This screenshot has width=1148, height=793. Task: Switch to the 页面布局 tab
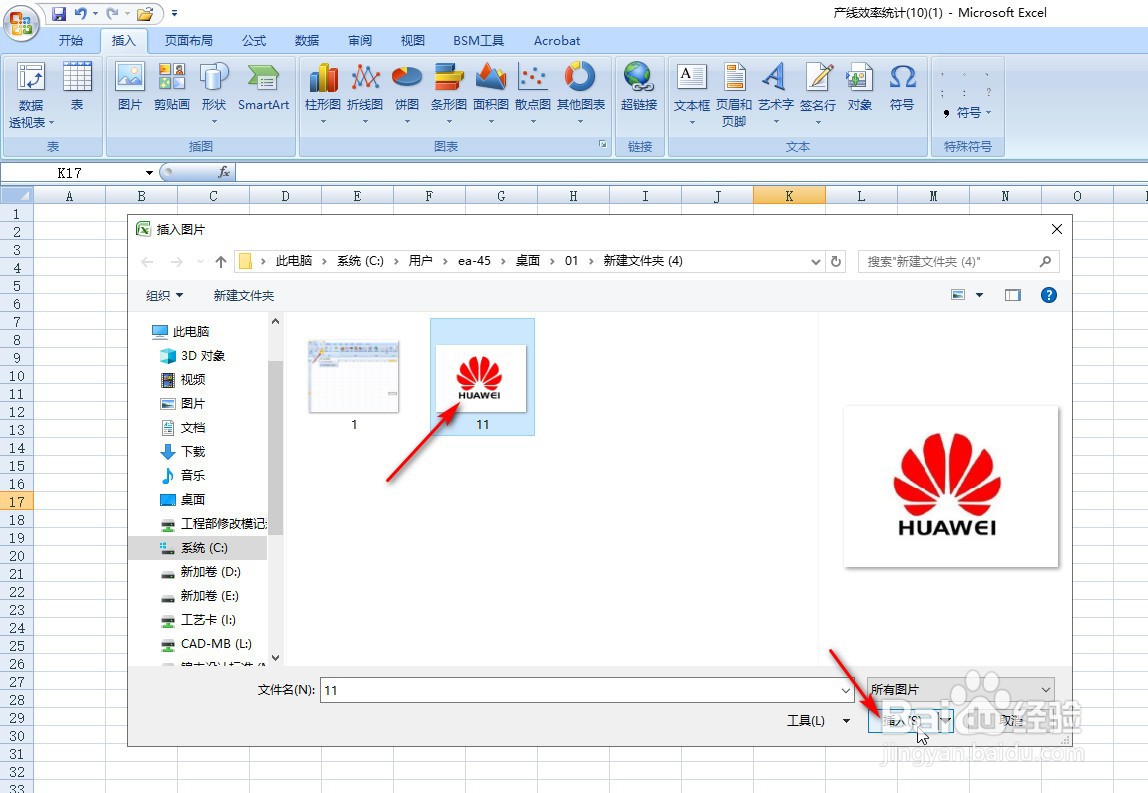[x=189, y=41]
